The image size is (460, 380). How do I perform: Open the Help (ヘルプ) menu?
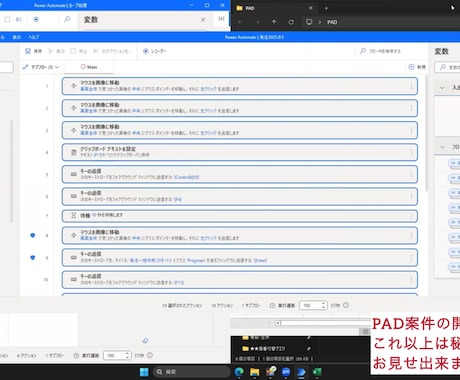[x=34, y=37]
